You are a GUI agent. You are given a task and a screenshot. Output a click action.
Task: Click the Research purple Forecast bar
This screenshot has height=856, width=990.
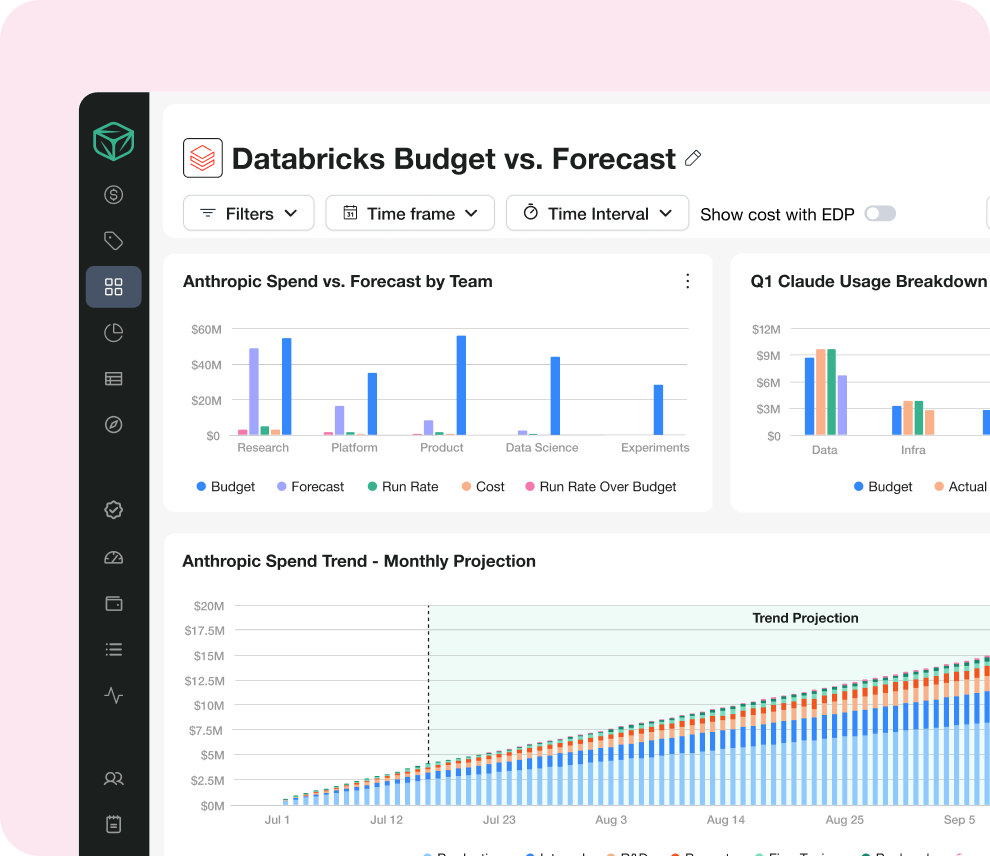click(x=254, y=391)
